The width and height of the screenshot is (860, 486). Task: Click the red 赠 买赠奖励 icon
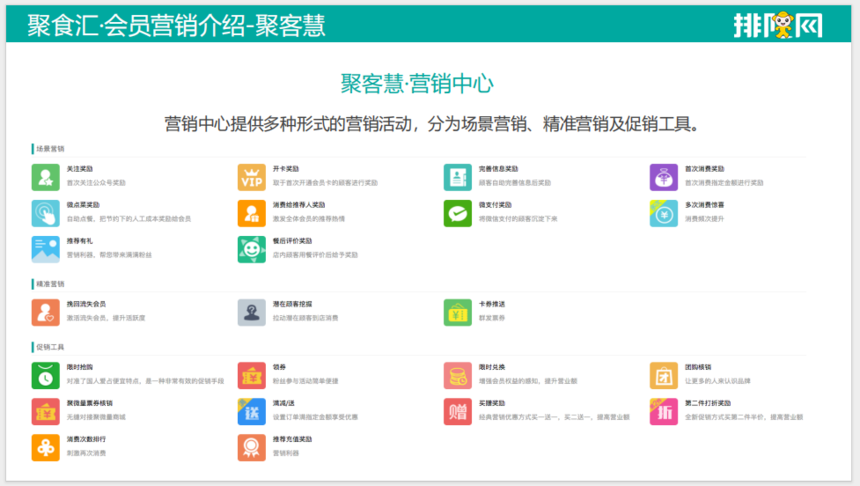(x=457, y=412)
